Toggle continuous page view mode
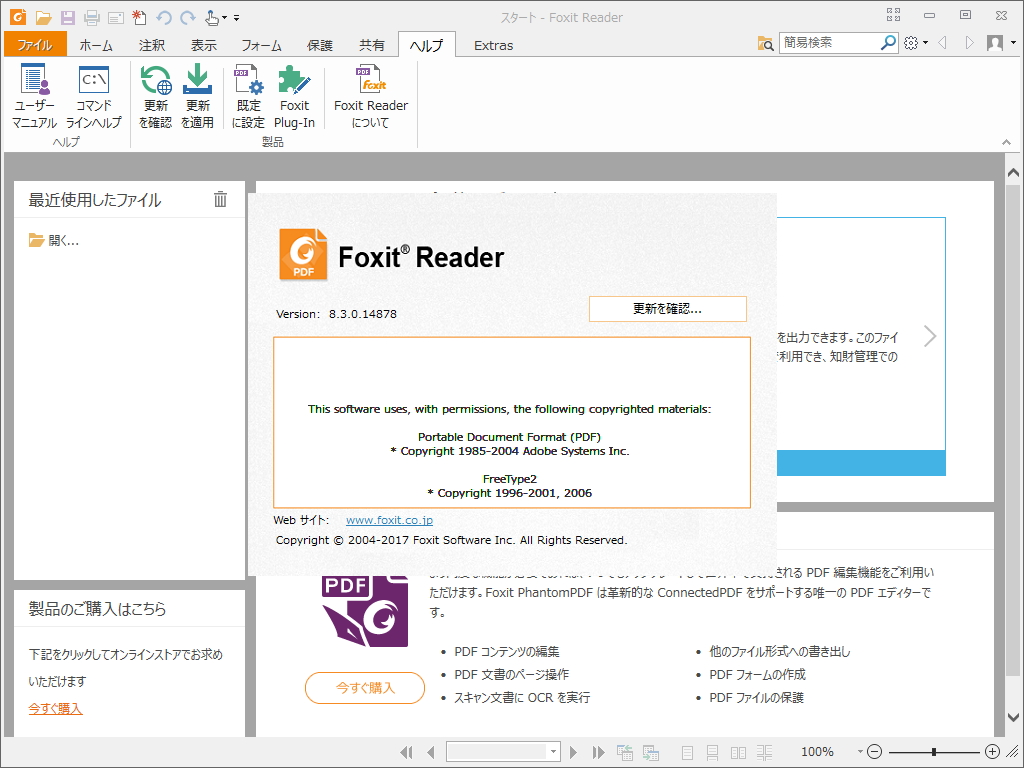 (x=713, y=752)
